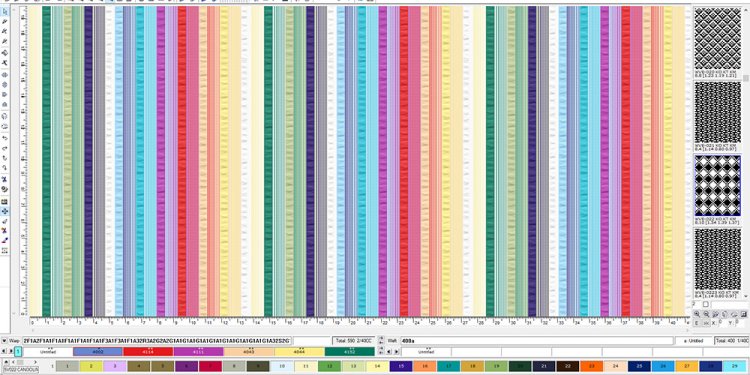The height and width of the screenshot is (375, 750).
Task: Pick palette color 16 salmon orange
Action: 425,366
